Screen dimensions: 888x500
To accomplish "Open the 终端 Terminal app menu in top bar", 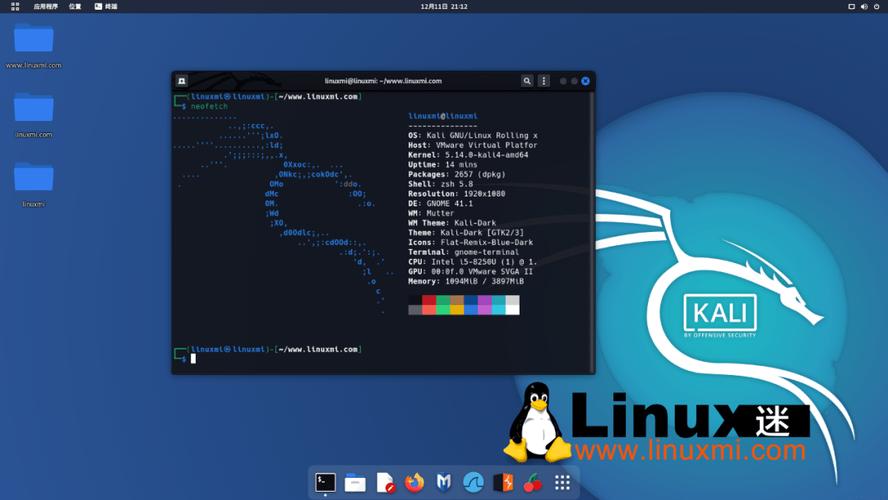I will [x=106, y=6].
